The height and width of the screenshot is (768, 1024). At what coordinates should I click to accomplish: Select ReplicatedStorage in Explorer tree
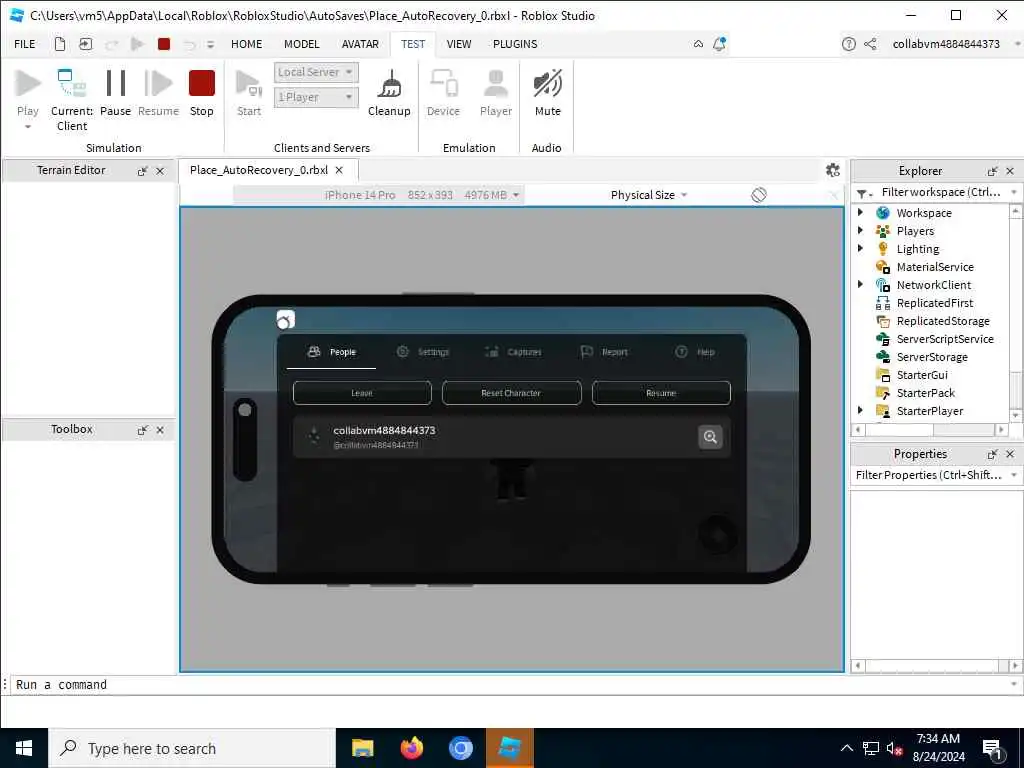pyautogui.click(x=942, y=321)
